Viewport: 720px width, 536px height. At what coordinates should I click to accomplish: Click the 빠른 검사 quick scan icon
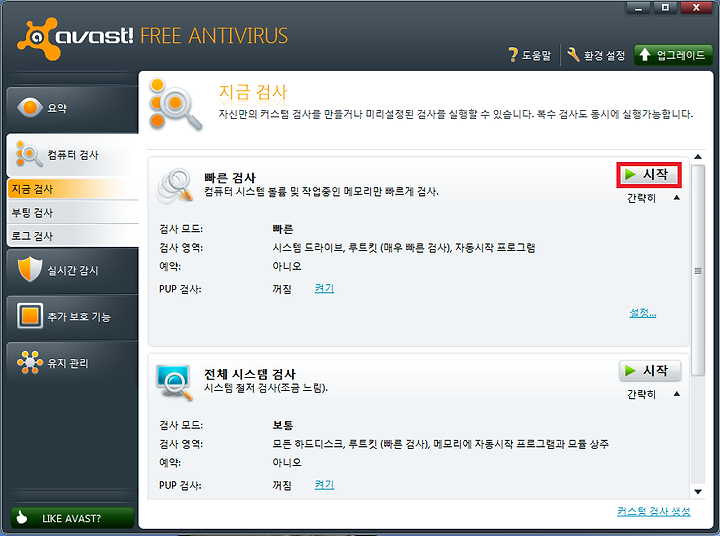pos(175,185)
